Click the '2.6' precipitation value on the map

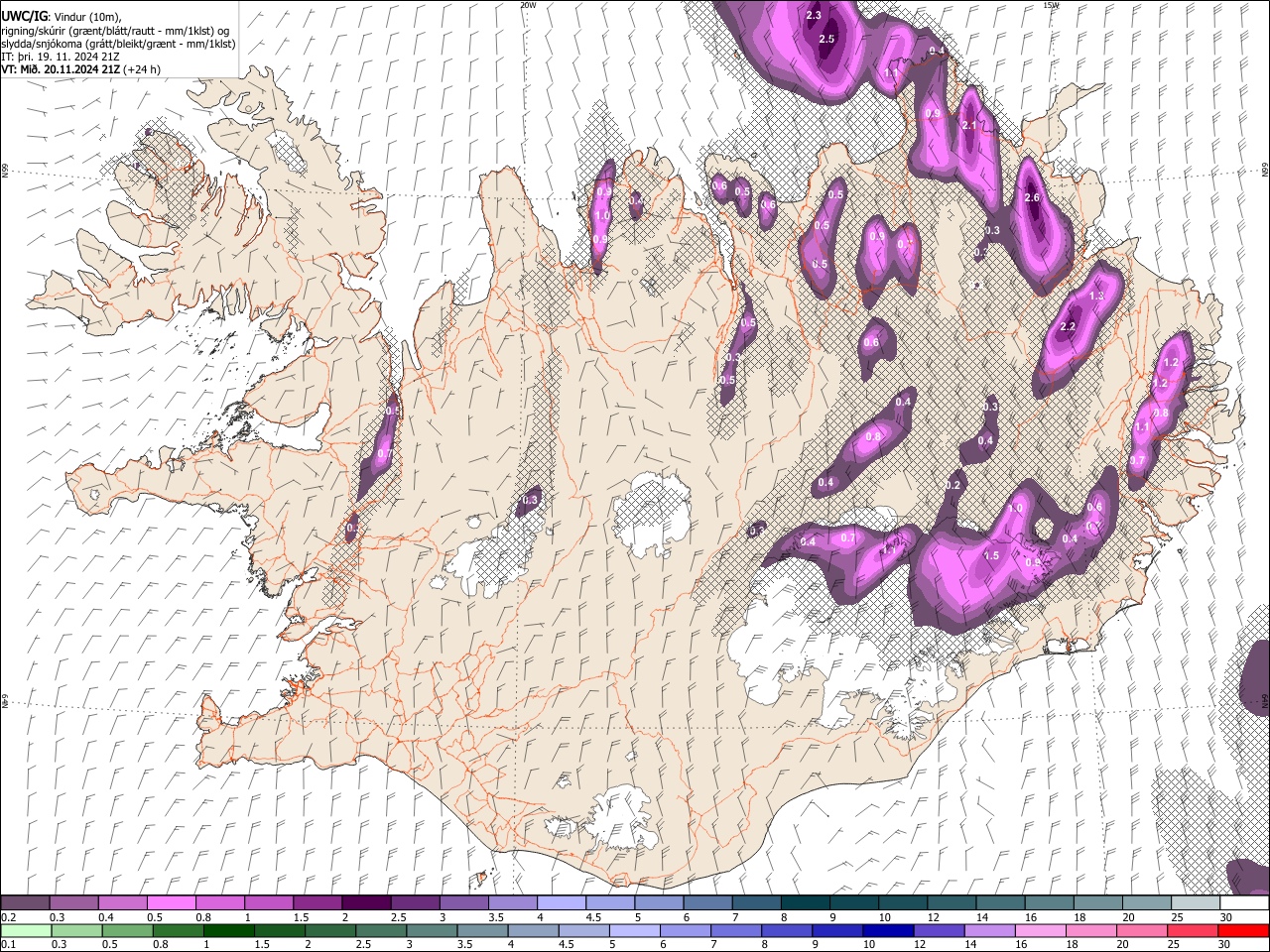(x=1032, y=197)
